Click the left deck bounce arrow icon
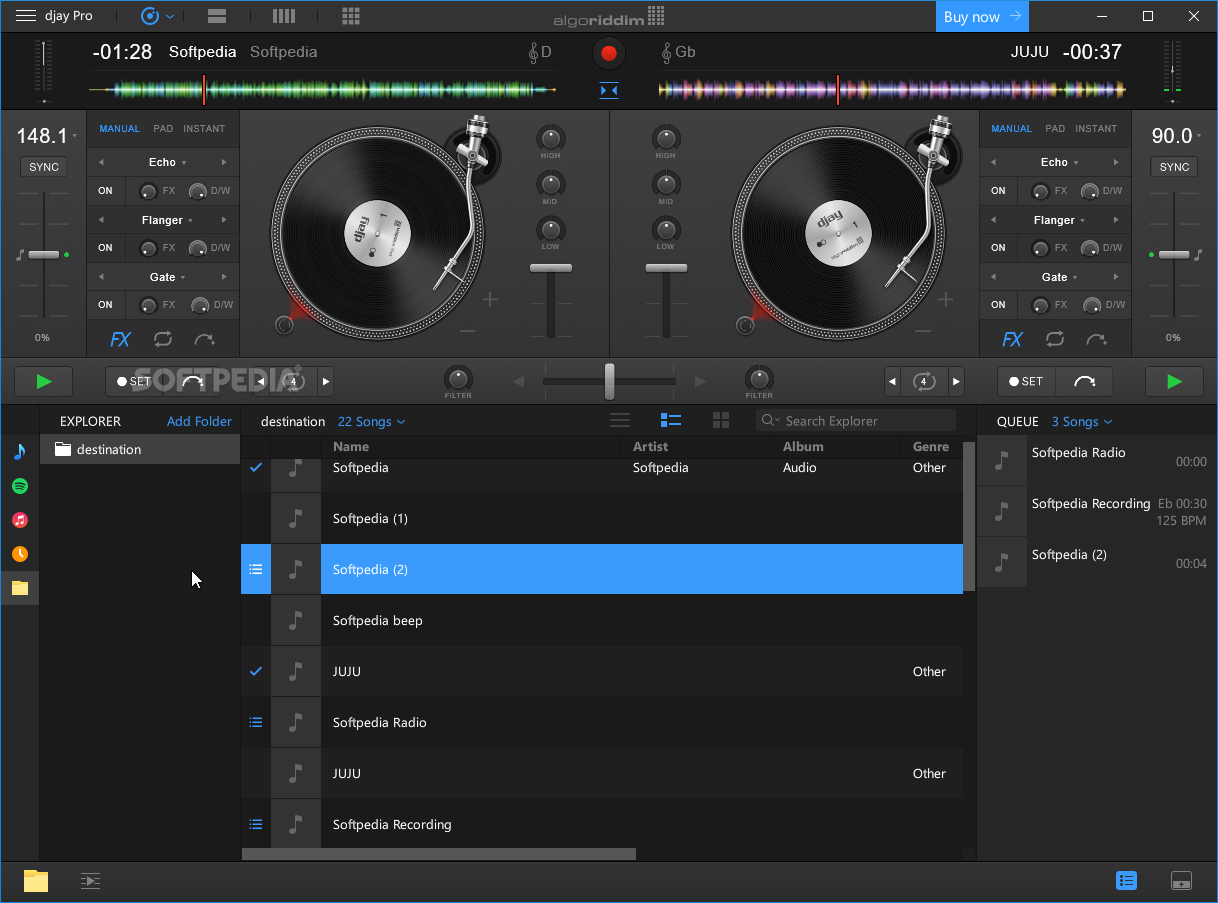This screenshot has width=1218, height=903. click(205, 339)
